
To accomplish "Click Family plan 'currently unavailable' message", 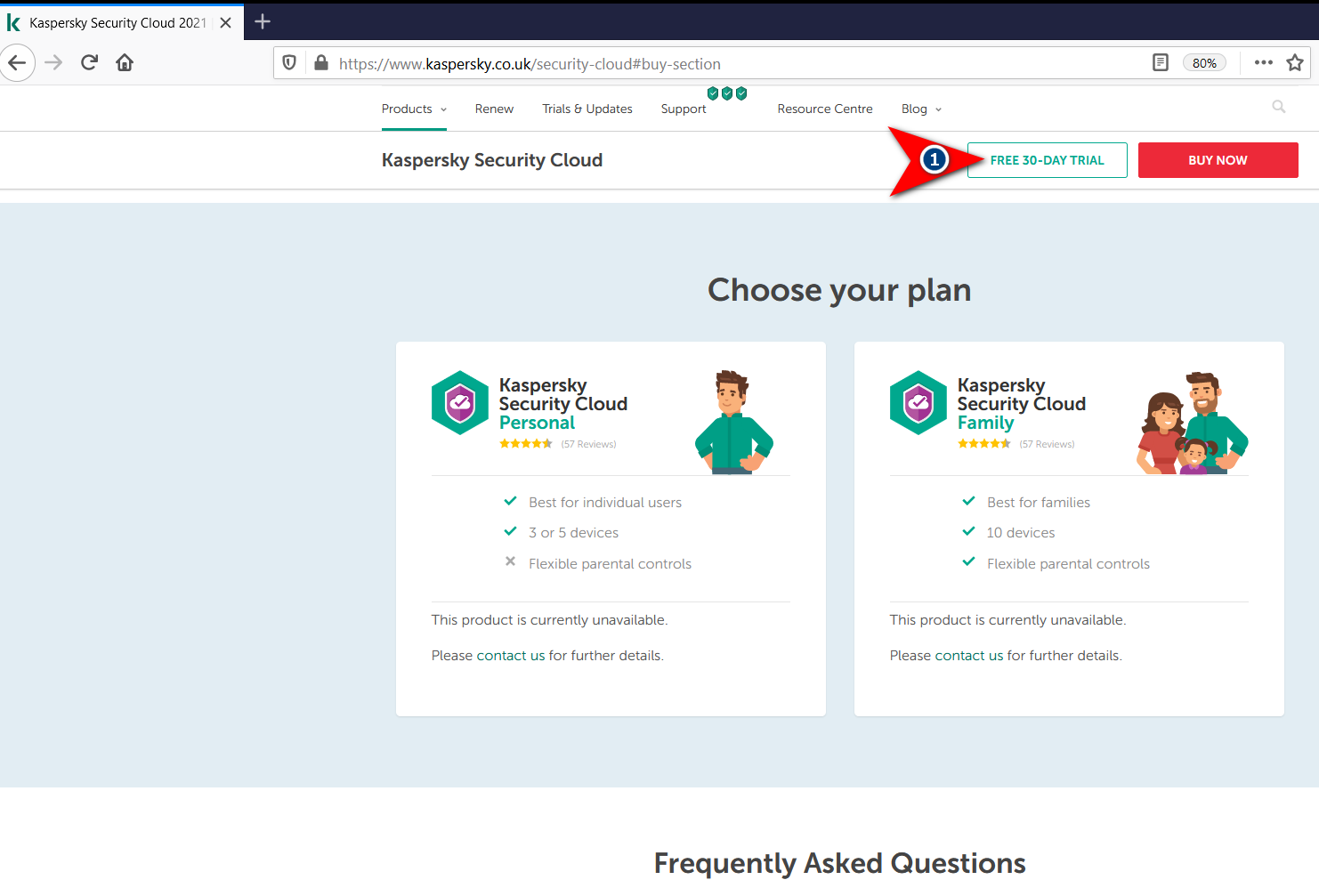I will [x=1007, y=620].
